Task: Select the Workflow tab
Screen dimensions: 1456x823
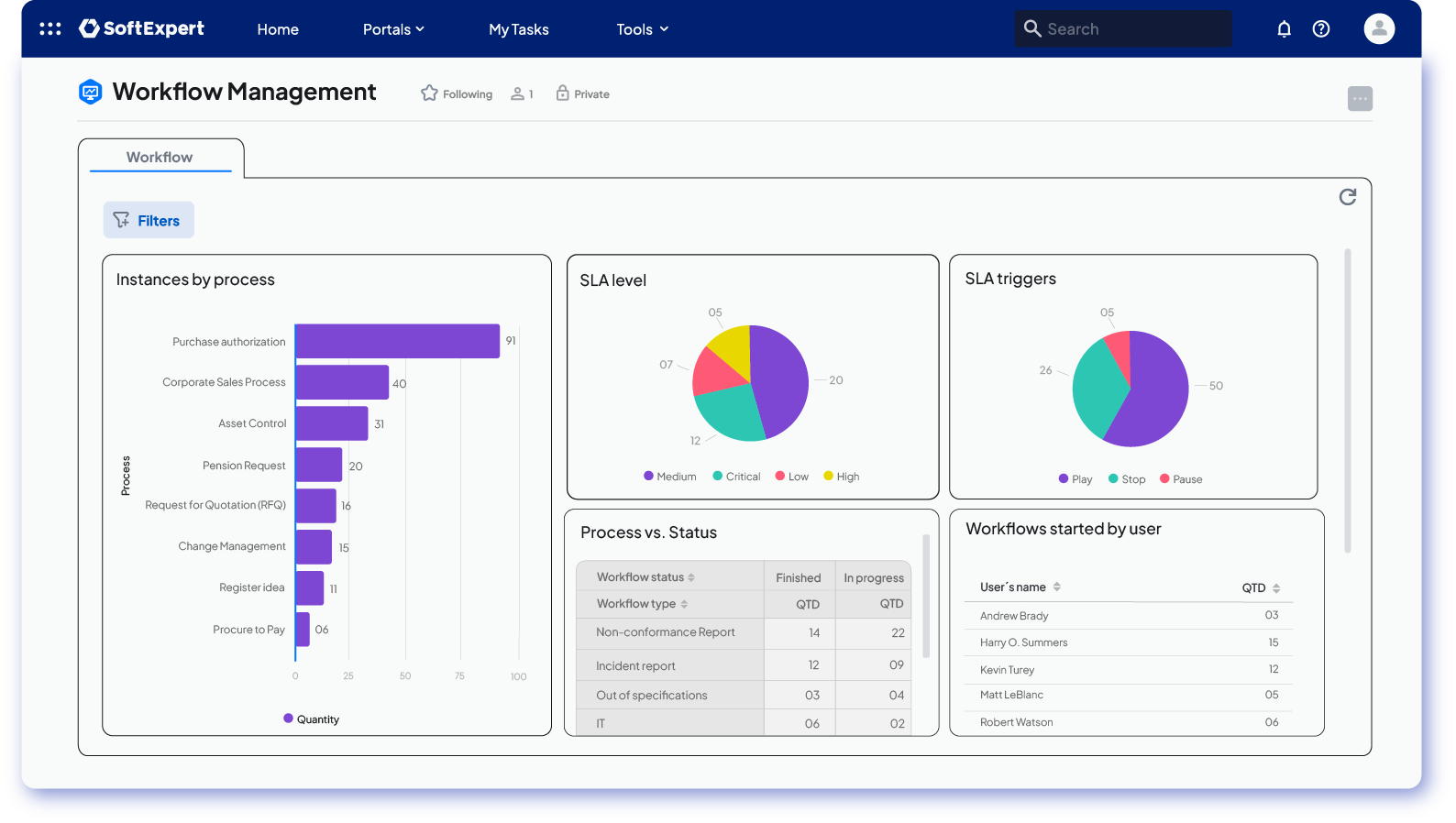Action: [x=160, y=158]
